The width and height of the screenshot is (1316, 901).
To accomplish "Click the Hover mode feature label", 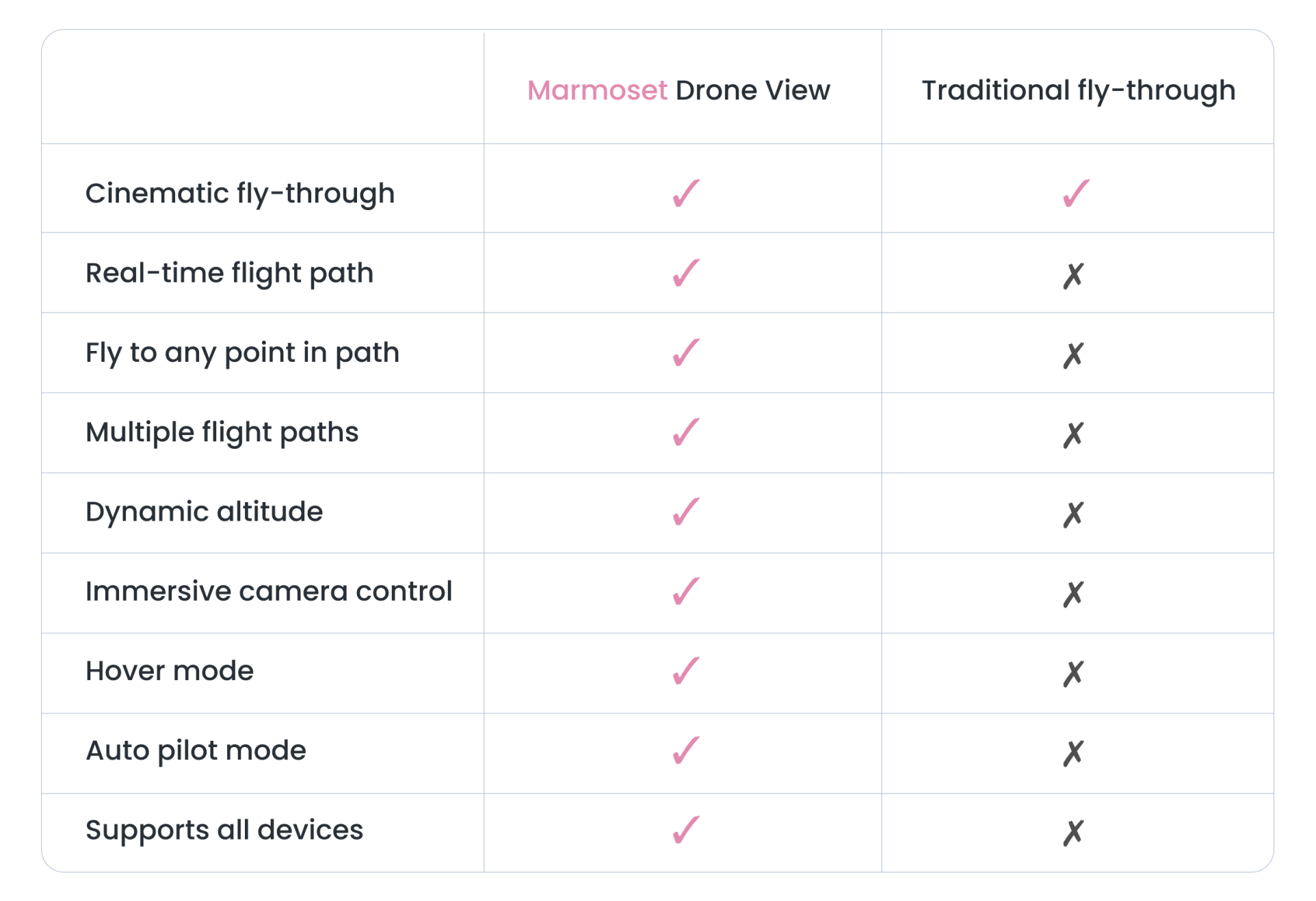I will [170, 671].
